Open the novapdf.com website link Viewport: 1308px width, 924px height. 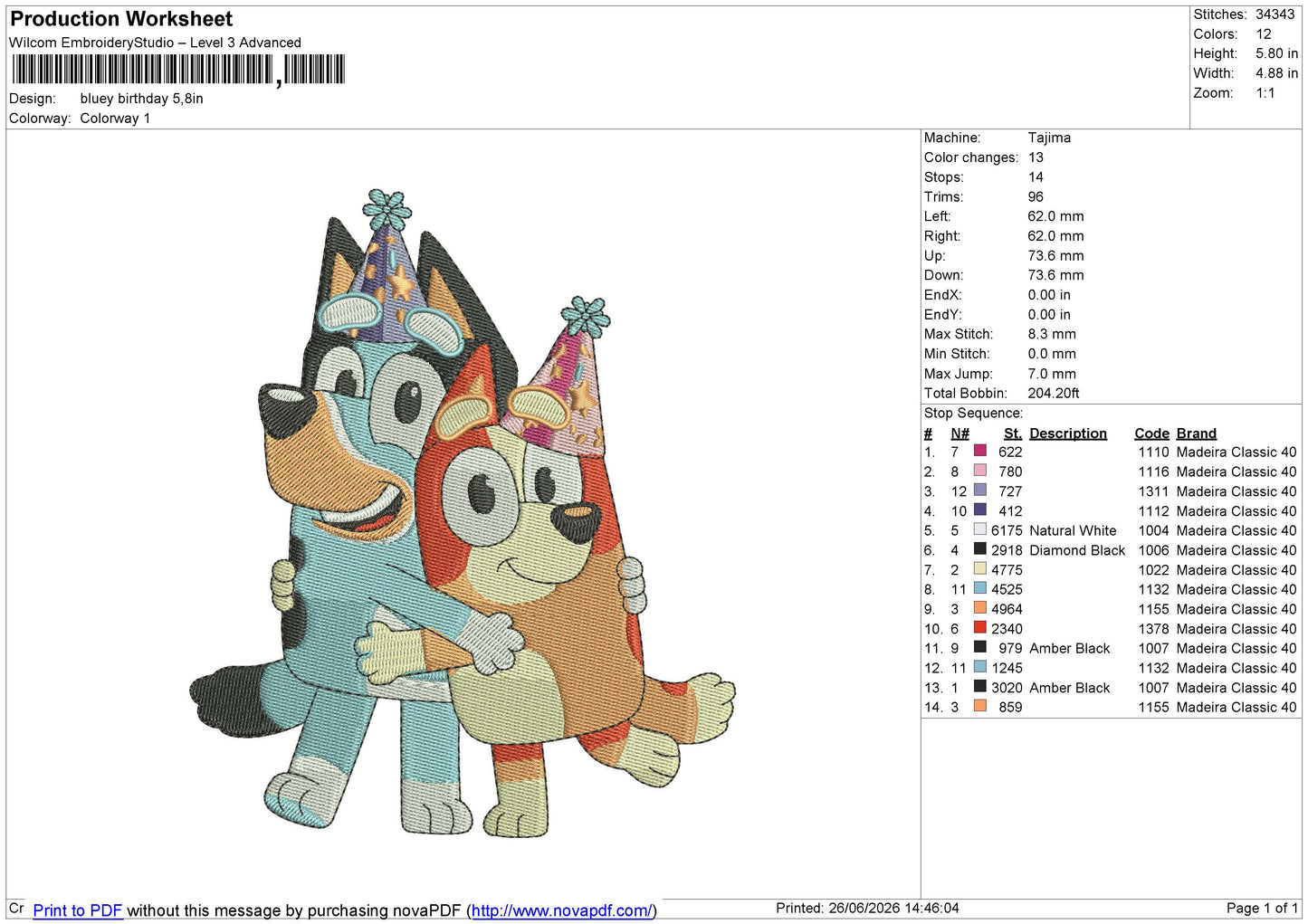pyautogui.click(x=561, y=910)
